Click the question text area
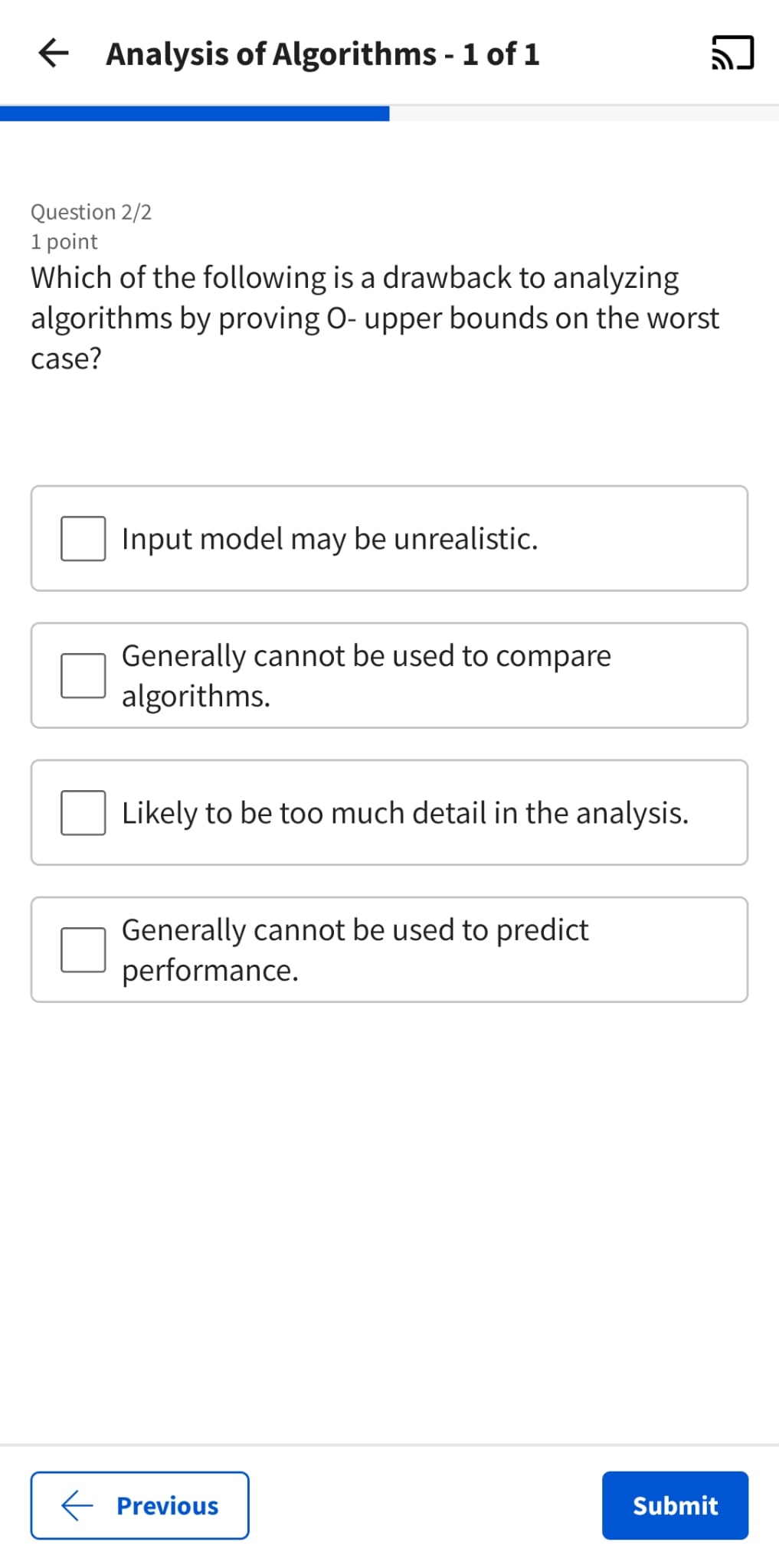The width and height of the screenshot is (779, 1568). (375, 317)
